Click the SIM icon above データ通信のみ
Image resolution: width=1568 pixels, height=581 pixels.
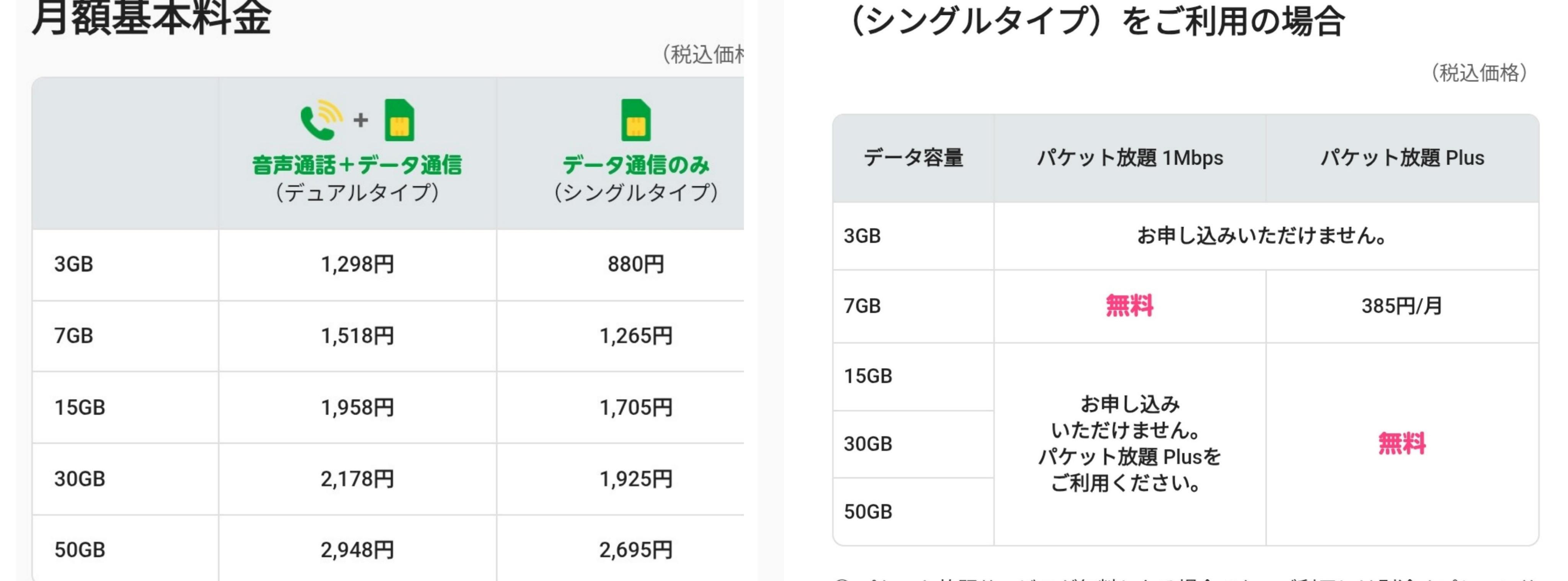635,120
